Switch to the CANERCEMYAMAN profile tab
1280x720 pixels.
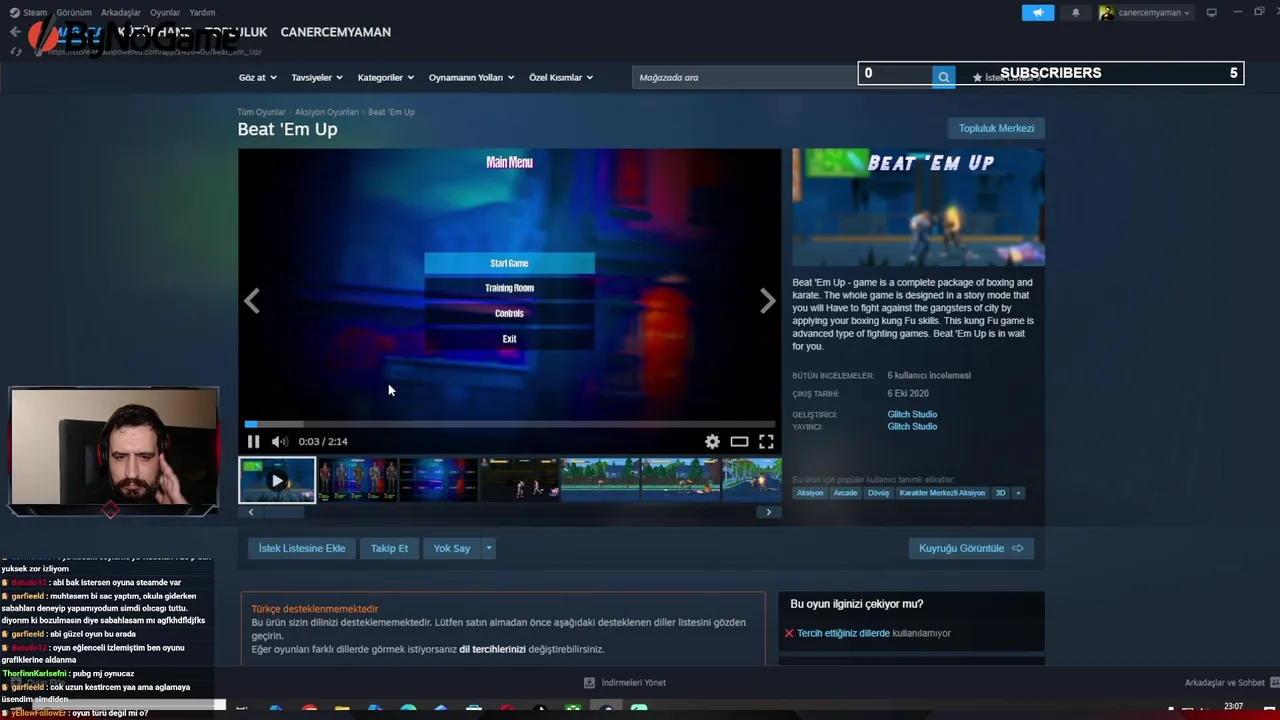(336, 32)
